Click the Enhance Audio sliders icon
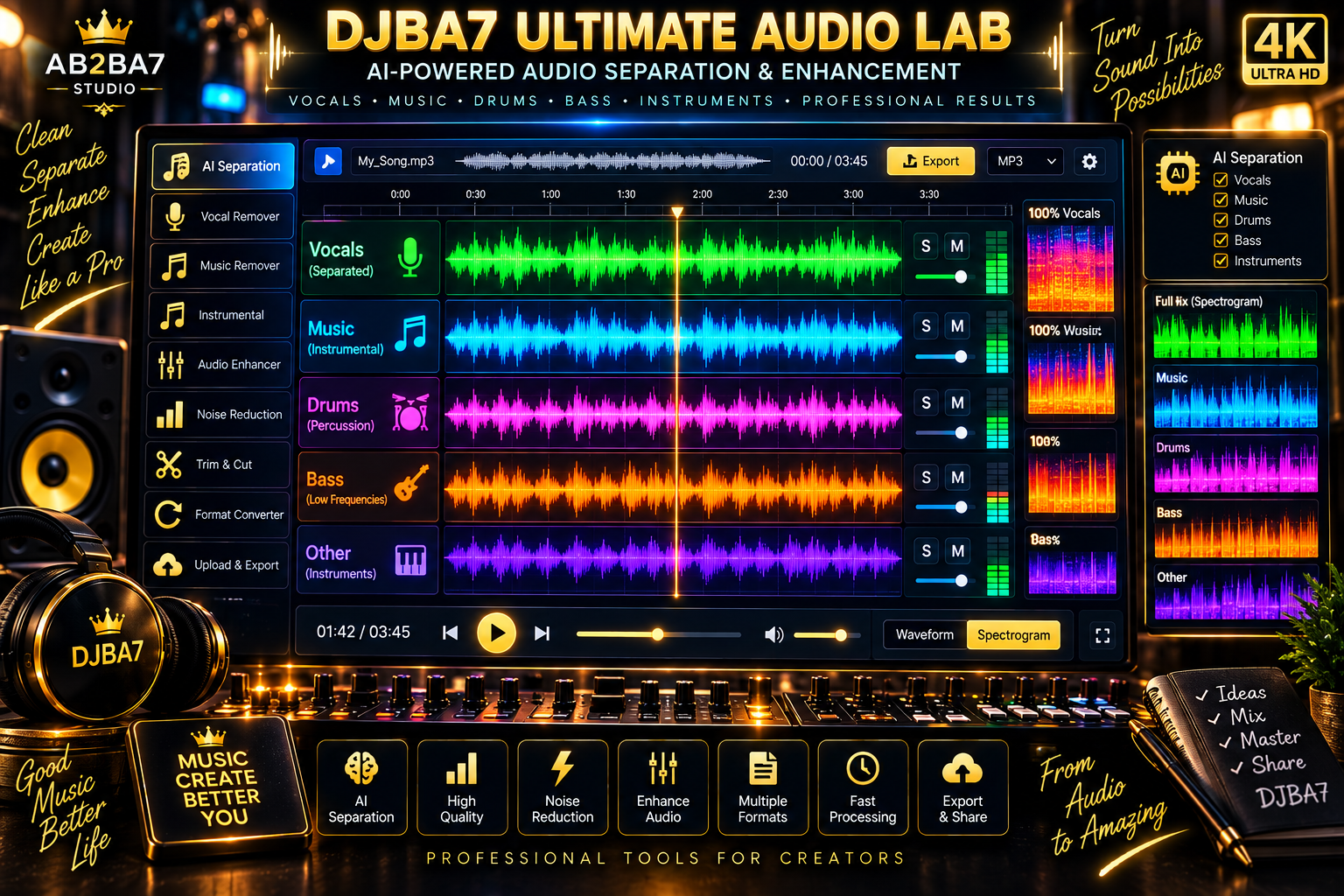This screenshot has width=1344, height=896. [x=663, y=768]
